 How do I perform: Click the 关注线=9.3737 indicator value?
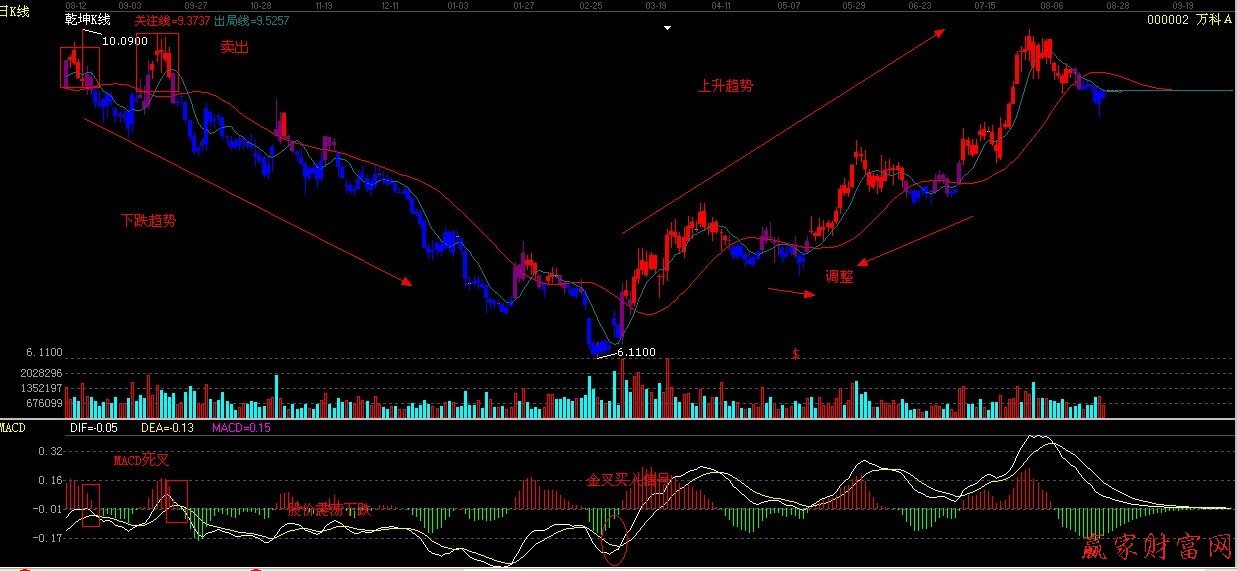pyautogui.click(x=172, y=19)
